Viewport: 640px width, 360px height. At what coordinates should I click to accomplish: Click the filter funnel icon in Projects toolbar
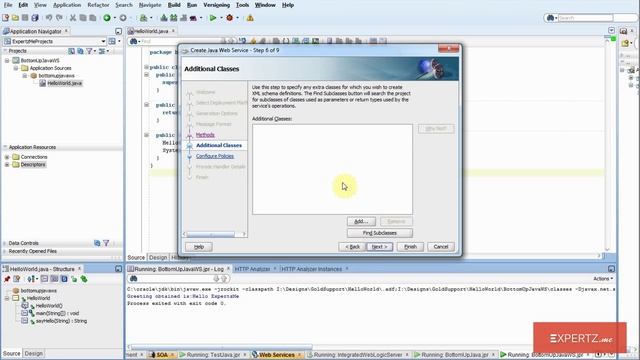coord(89,51)
